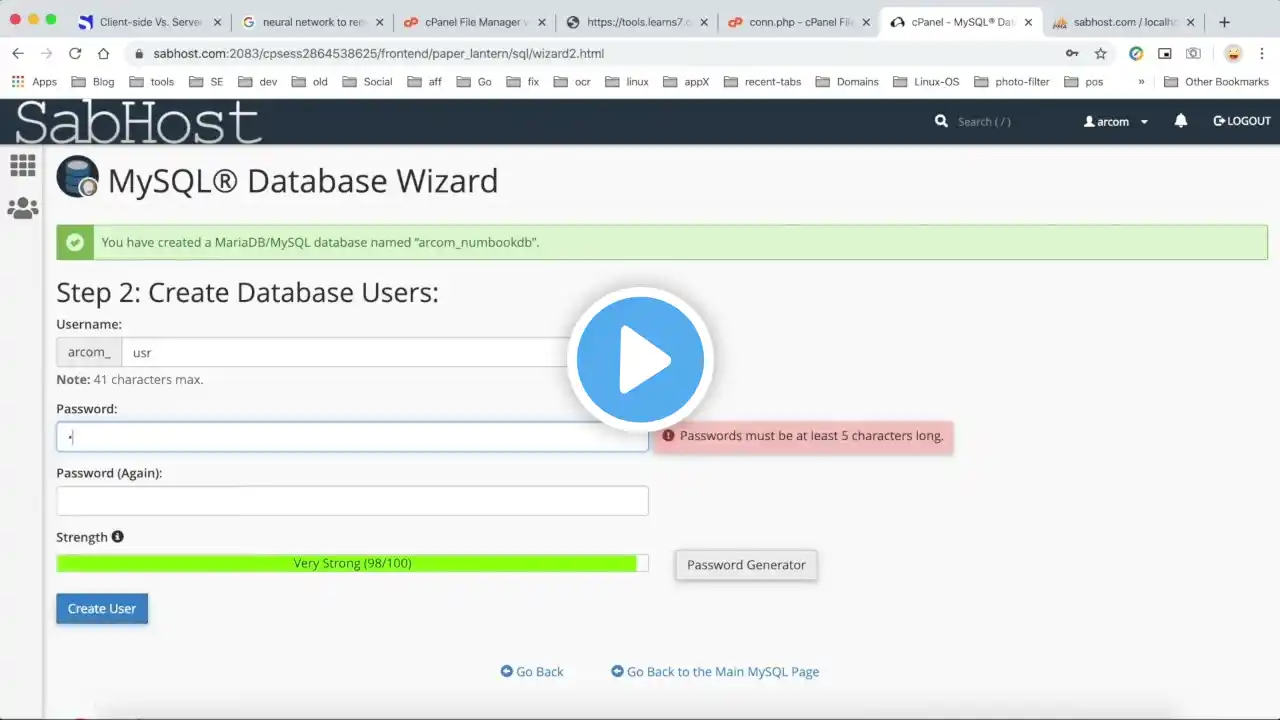Screen dimensions: 1280x720
Task: Open the arcom user dropdown menu
Action: (1116, 121)
